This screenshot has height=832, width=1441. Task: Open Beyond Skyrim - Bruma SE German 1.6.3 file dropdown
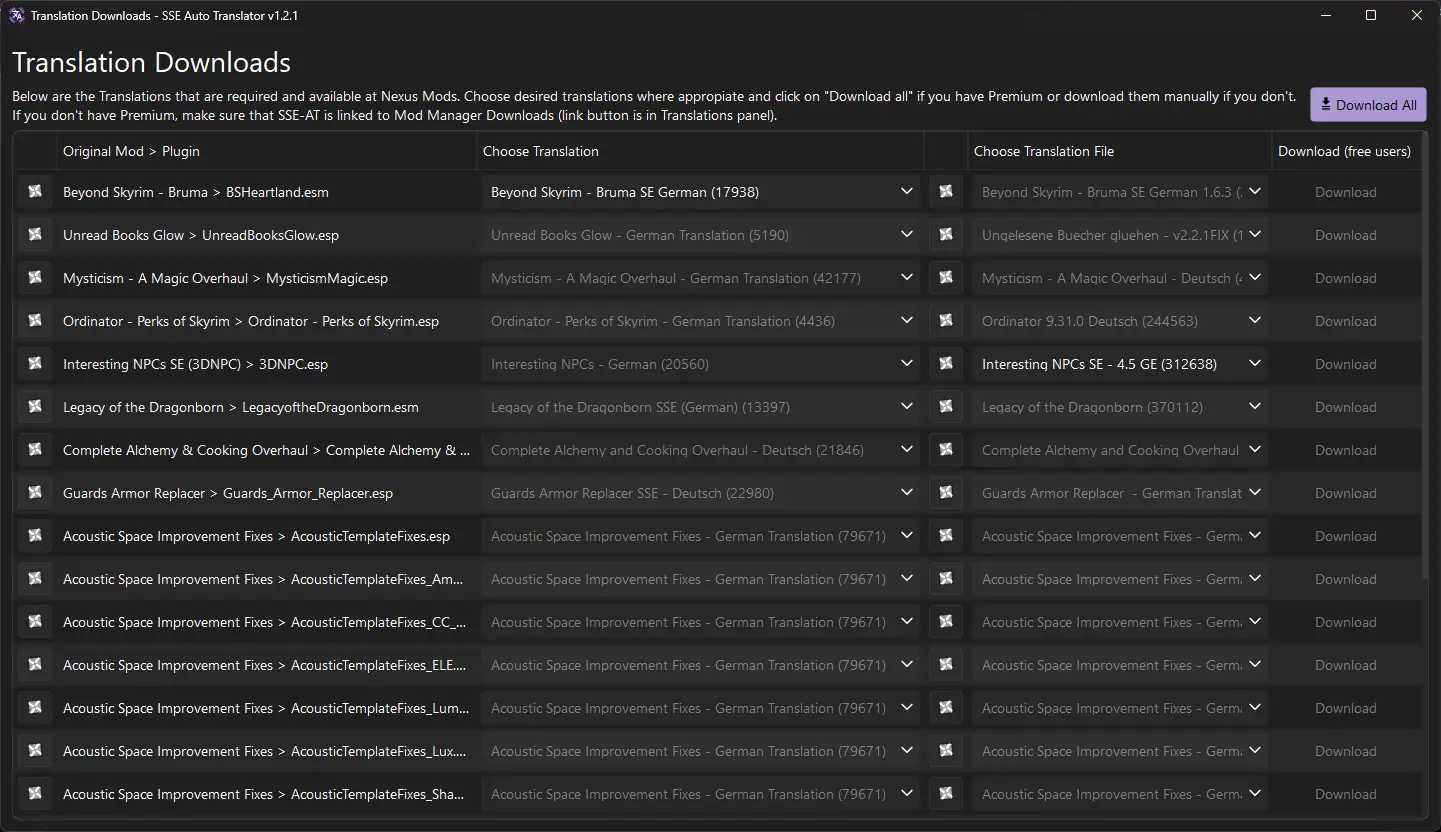tap(1120, 192)
